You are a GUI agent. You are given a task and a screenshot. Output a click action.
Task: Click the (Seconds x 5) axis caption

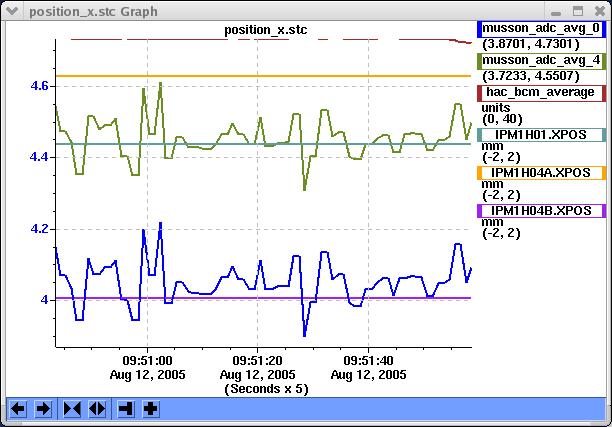266,389
